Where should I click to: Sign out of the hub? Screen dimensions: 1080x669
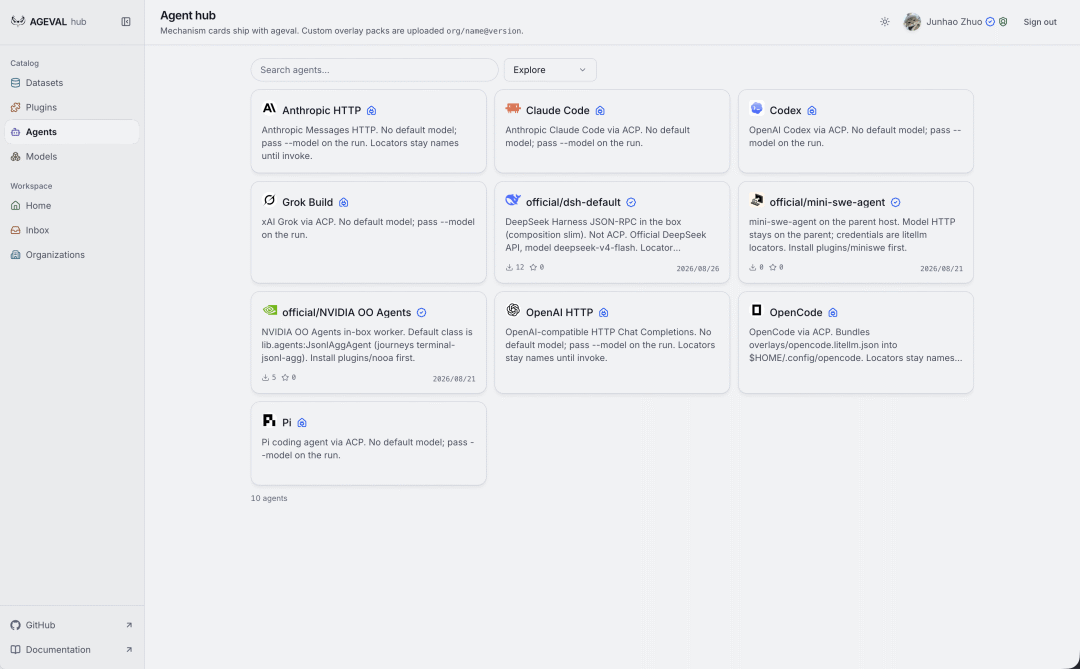(x=1039, y=22)
